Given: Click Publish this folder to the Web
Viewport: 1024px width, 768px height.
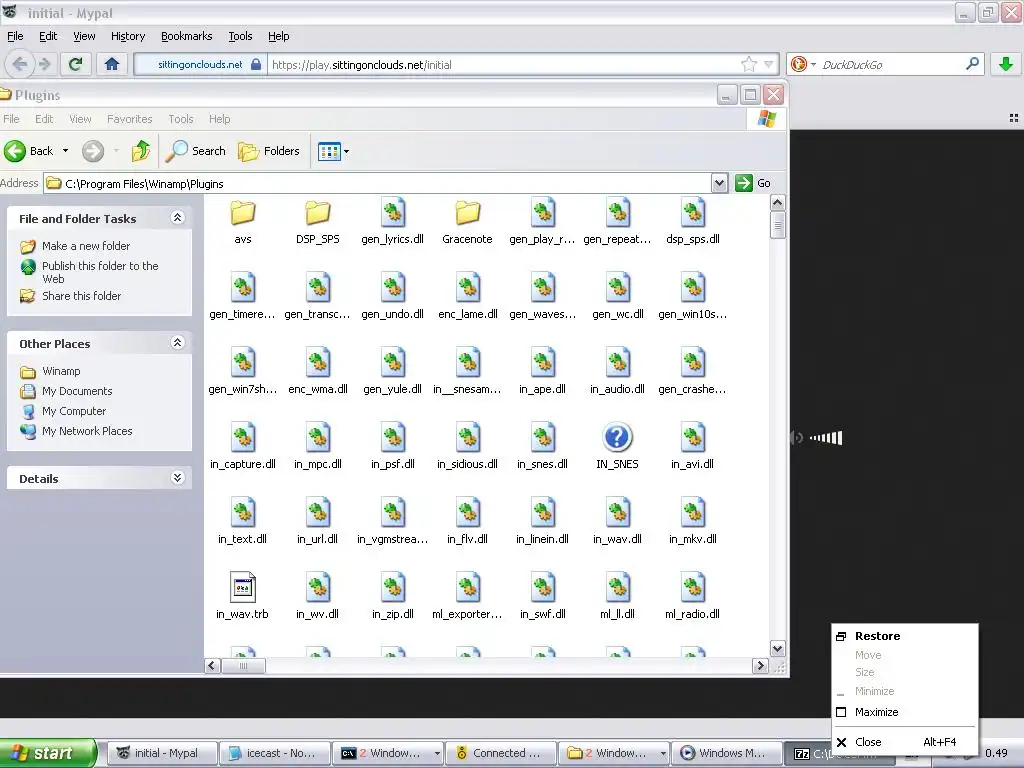Looking at the screenshot, I should [100, 272].
